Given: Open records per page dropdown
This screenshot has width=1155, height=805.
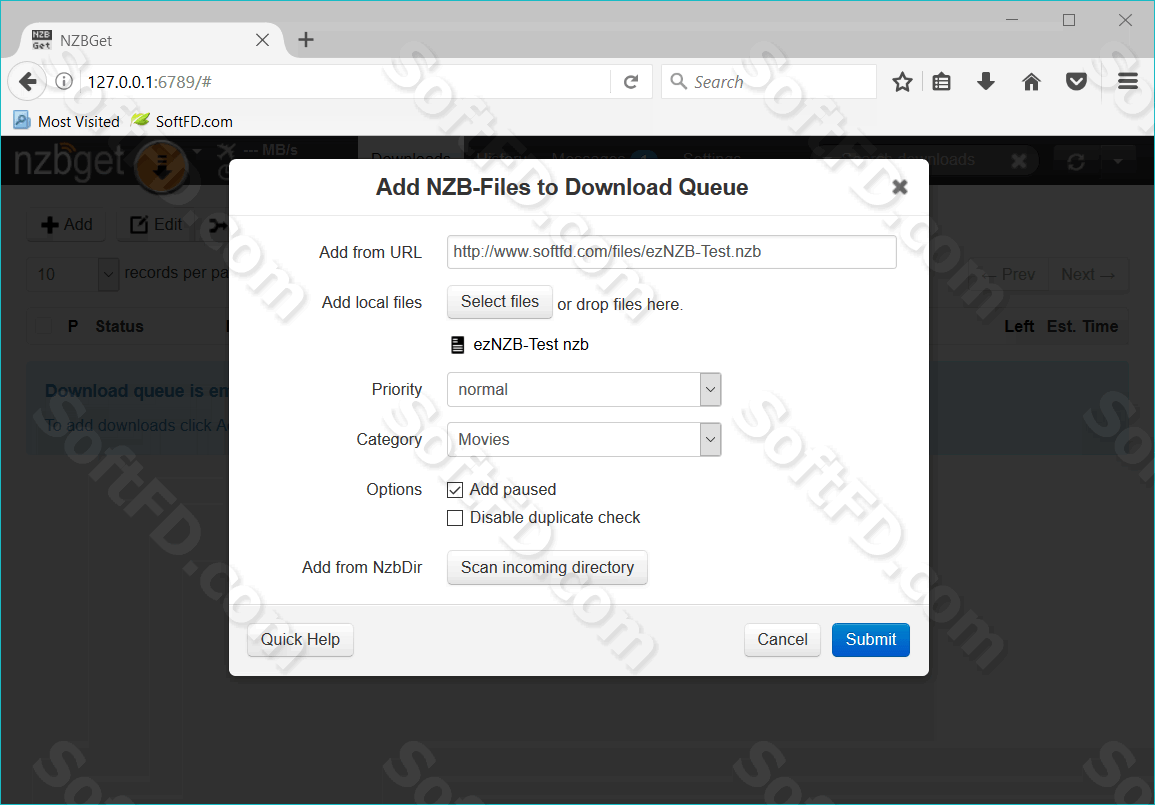Looking at the screenshot, I should (x=73, y=274).
